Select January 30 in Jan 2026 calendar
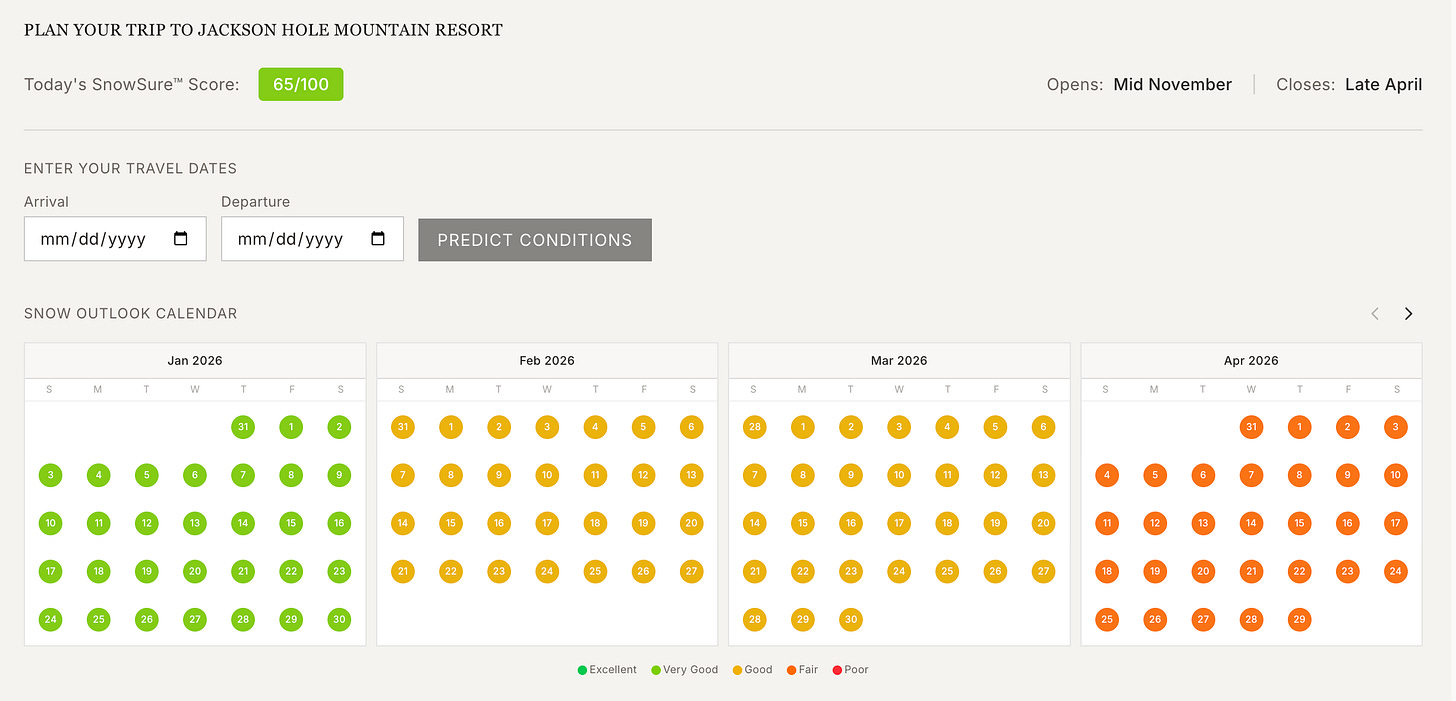Screen dimensions: 1456x701 tap(339, 619)
